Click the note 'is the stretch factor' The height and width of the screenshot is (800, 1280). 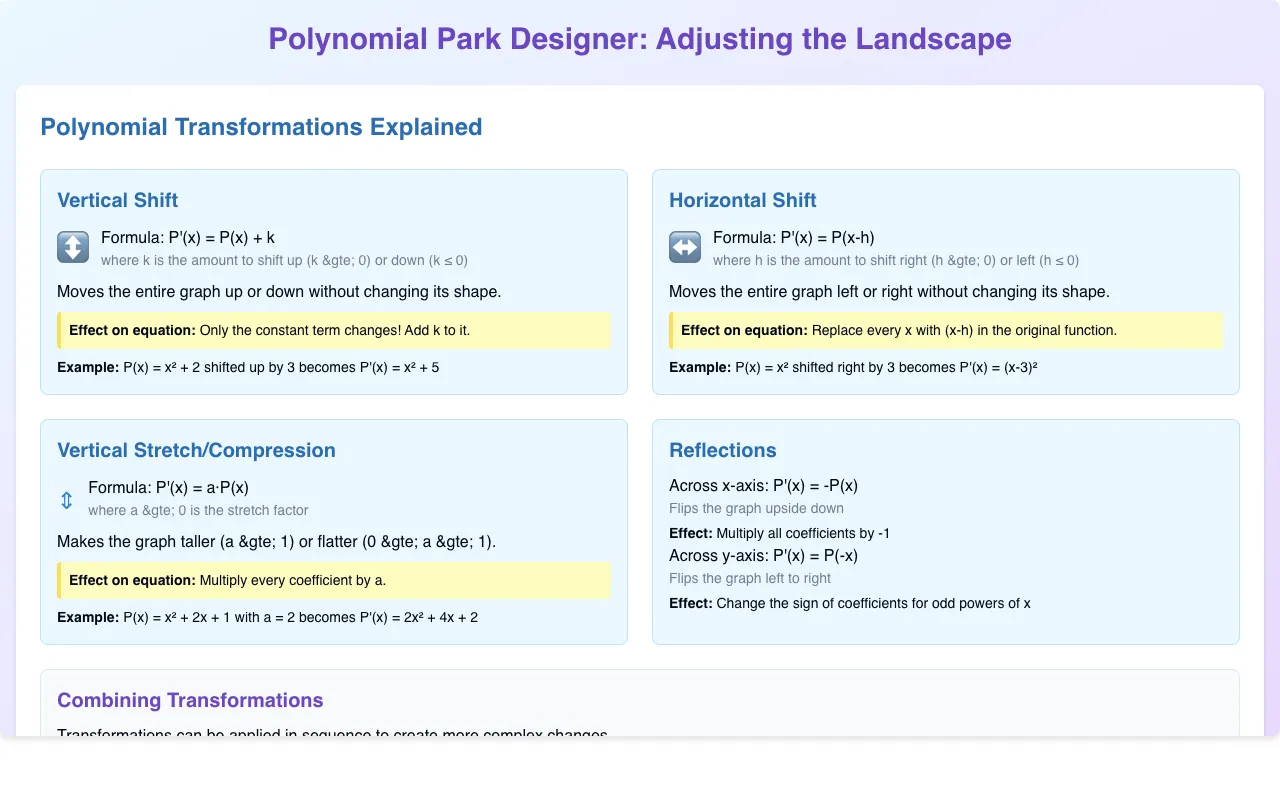pyautogui.click(x=198, y=510)
